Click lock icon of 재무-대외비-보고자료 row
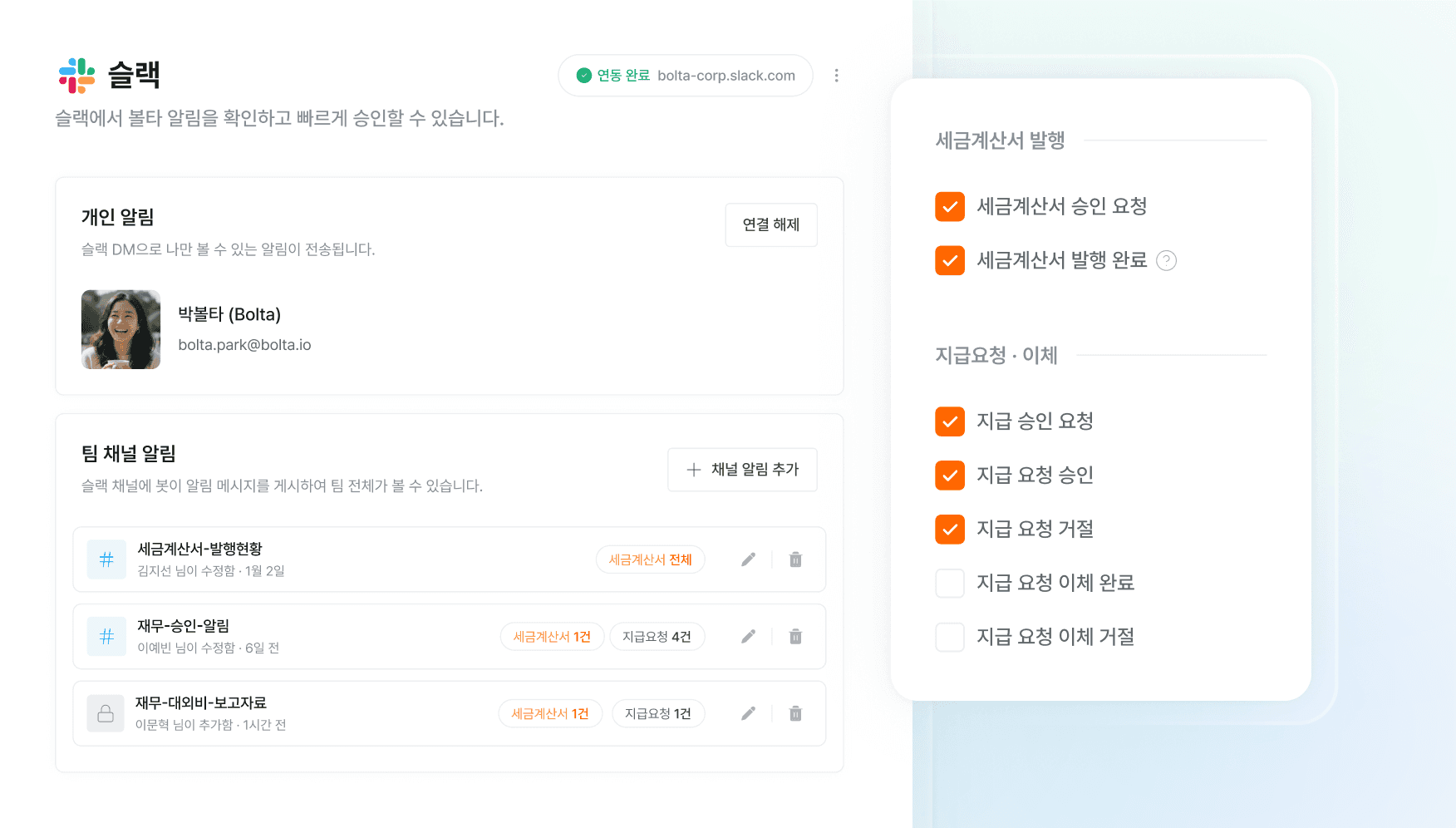Viewport: 1456px width, 828px height. click(x=106, y=713)
